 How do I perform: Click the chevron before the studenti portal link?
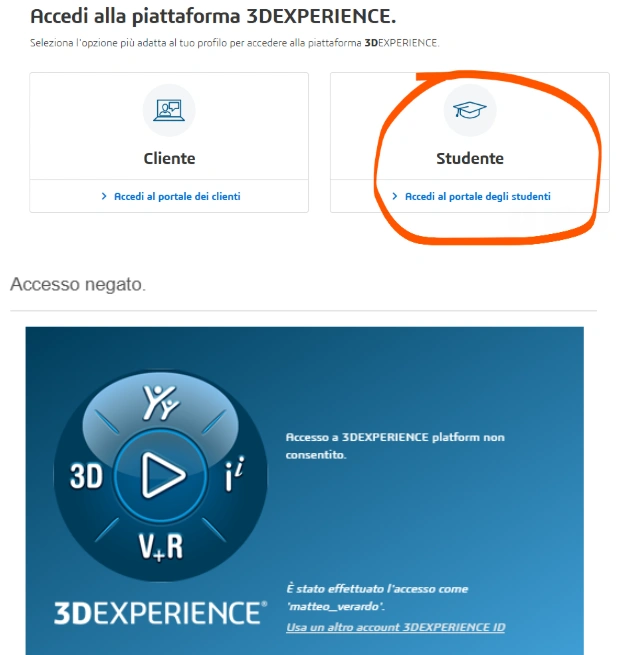click(x=395, y=196)
